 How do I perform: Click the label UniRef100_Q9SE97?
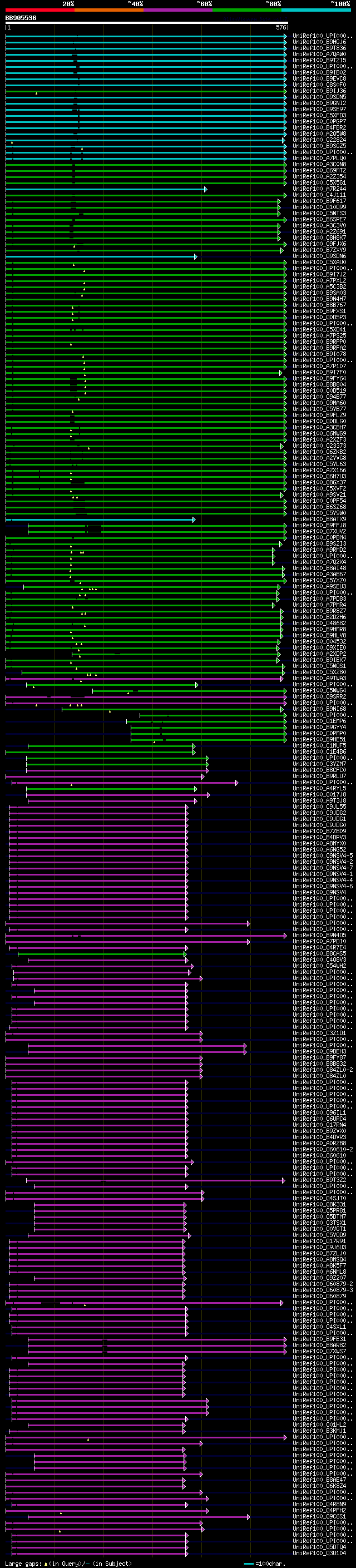tap(319, 110)
